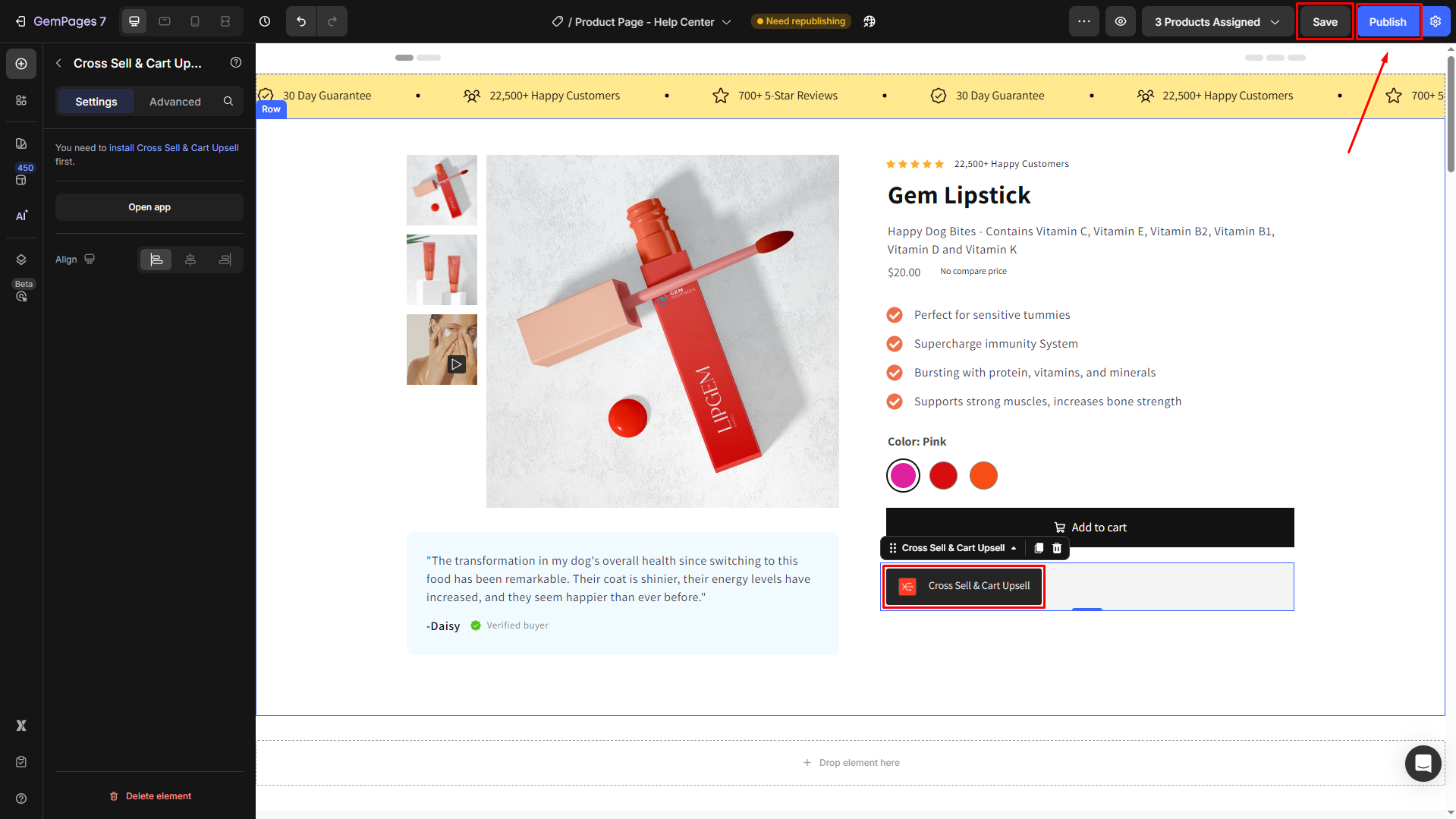
Task: Open the version history clock icon
Action: [265, 21]
